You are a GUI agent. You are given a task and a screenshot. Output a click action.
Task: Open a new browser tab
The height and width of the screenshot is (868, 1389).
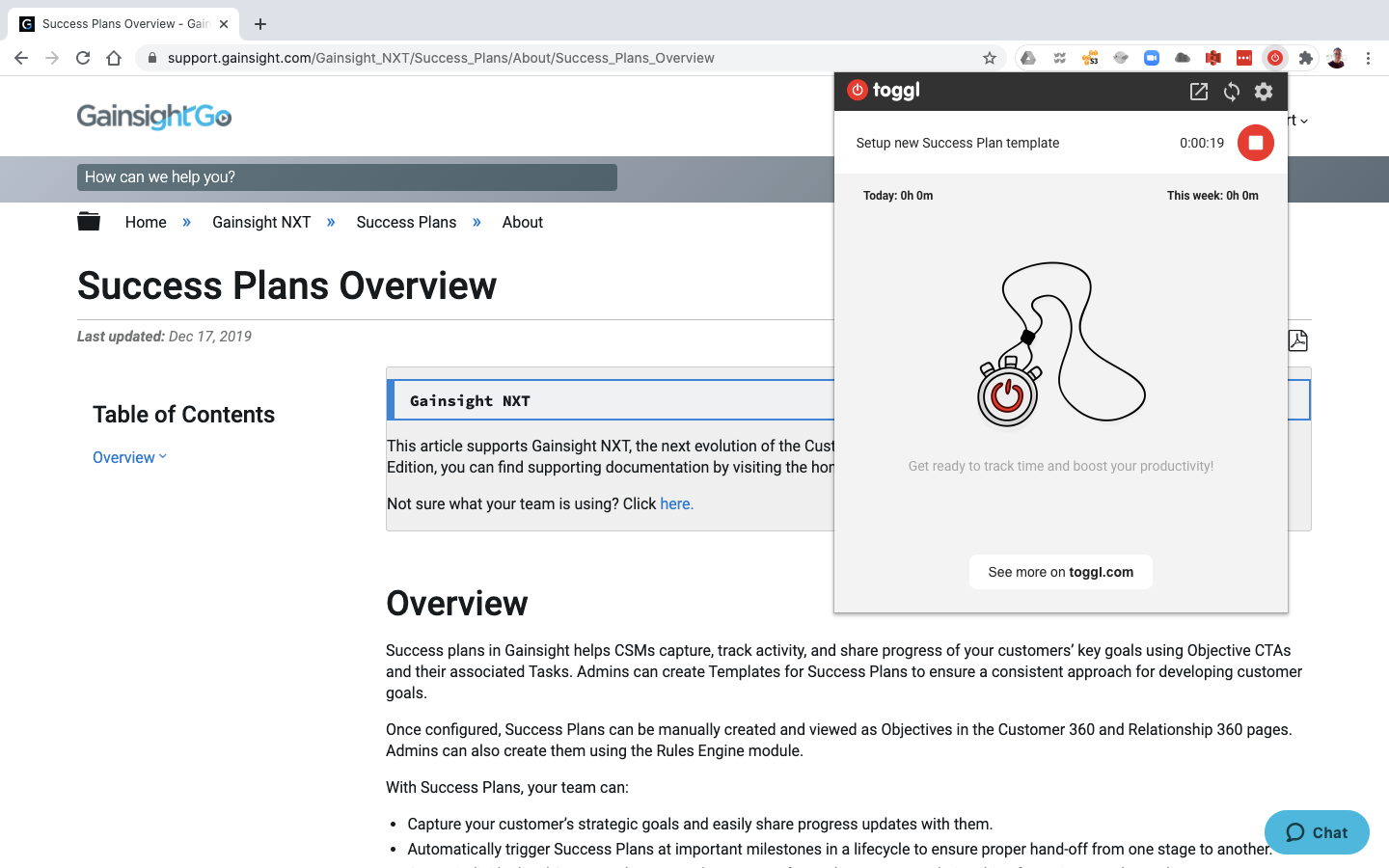[x=260, y=24]
